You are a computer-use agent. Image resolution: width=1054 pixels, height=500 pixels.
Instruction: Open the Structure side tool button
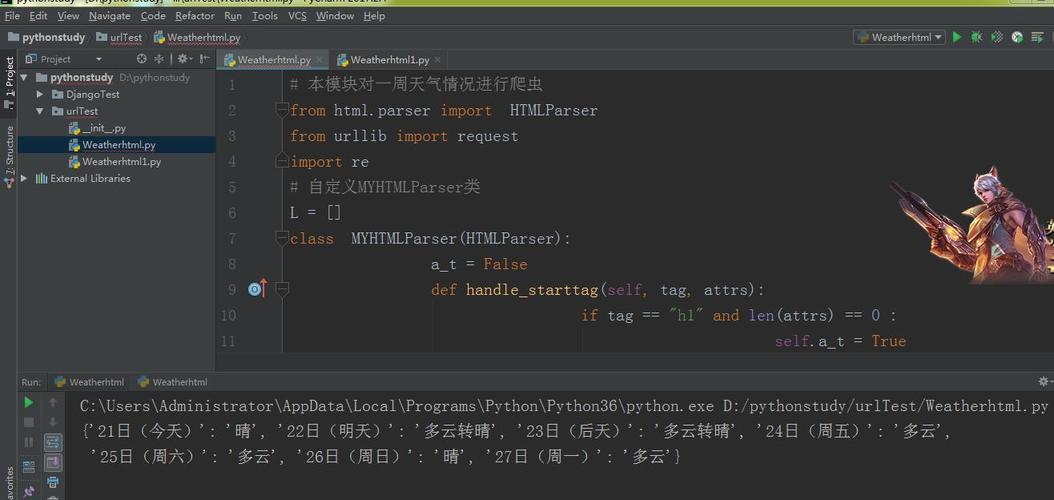[9, 157]
